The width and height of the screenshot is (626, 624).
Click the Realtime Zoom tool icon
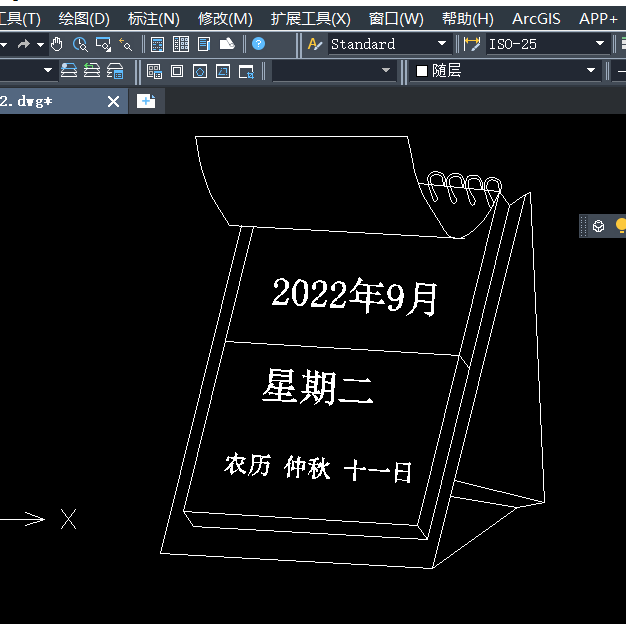[x=80, y=44]
